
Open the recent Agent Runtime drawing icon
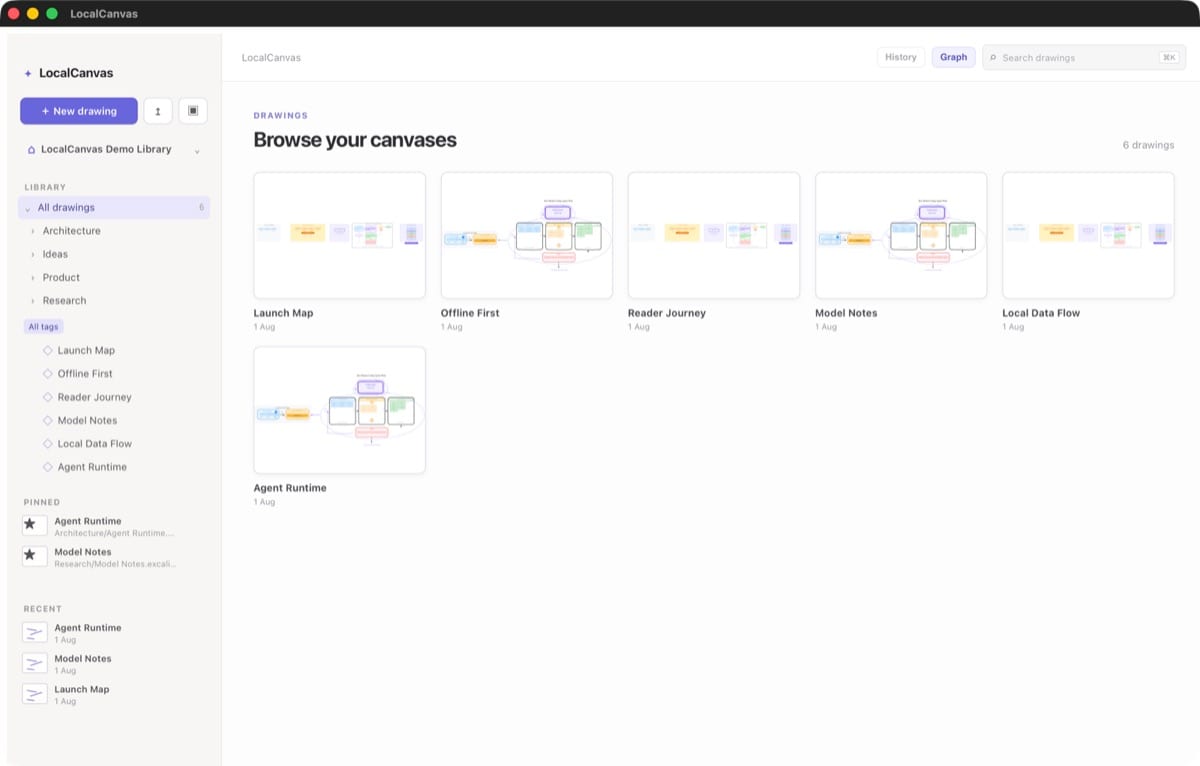[x=35, y=632]
